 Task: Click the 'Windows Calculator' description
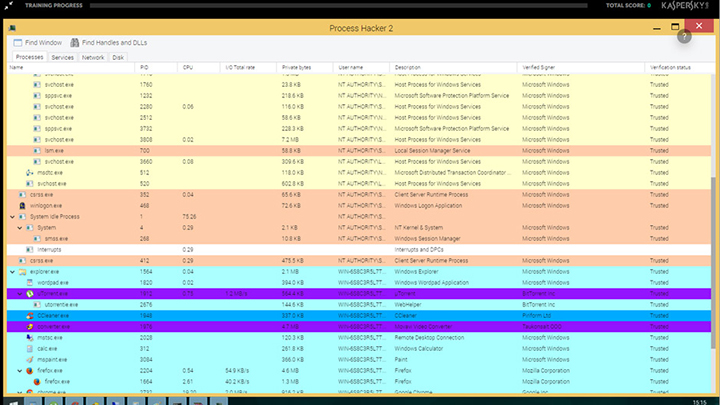(x=418, y=349)
